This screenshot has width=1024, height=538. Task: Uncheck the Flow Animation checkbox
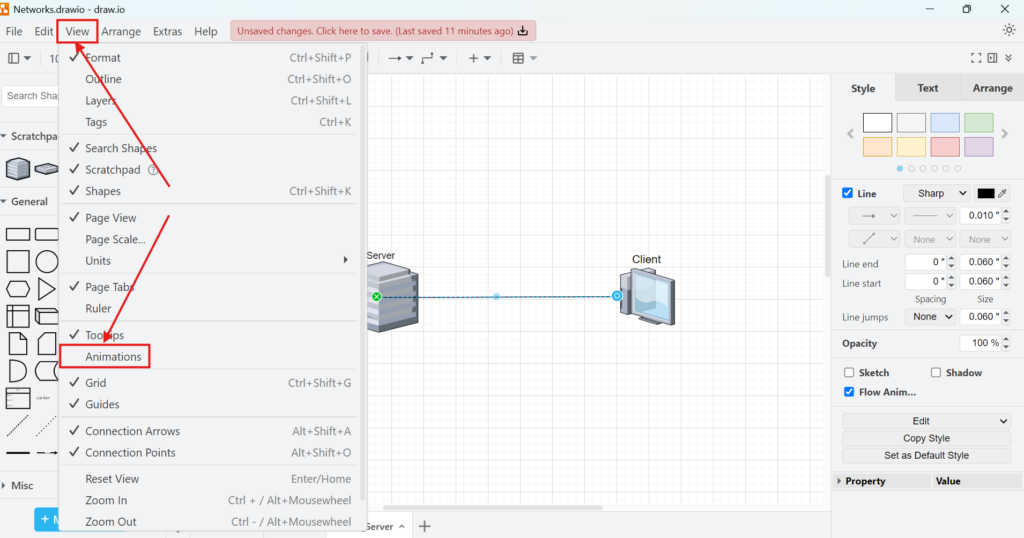point(849,392)
